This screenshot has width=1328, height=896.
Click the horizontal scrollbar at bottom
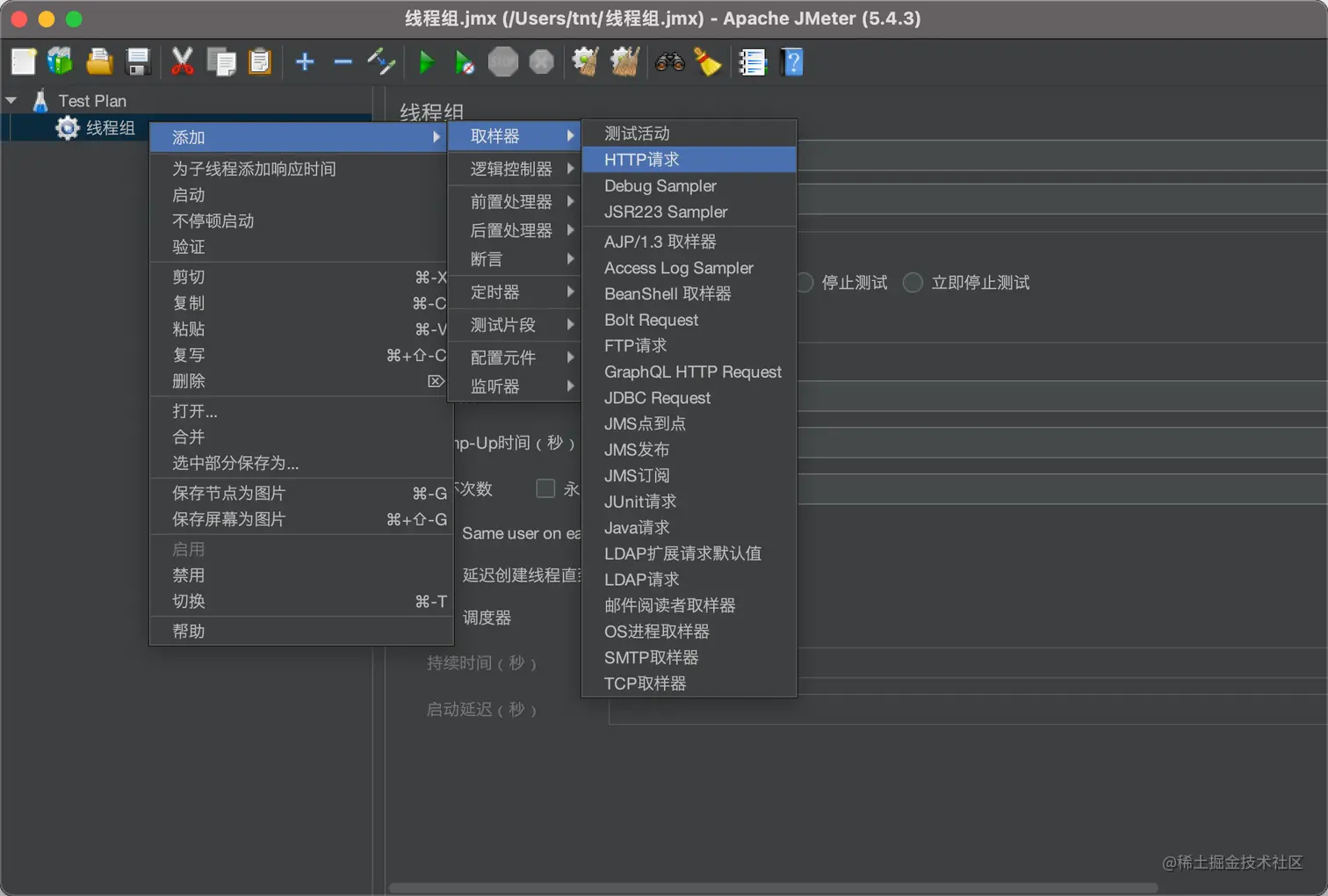pyautogui.click(x=773, y=888)
